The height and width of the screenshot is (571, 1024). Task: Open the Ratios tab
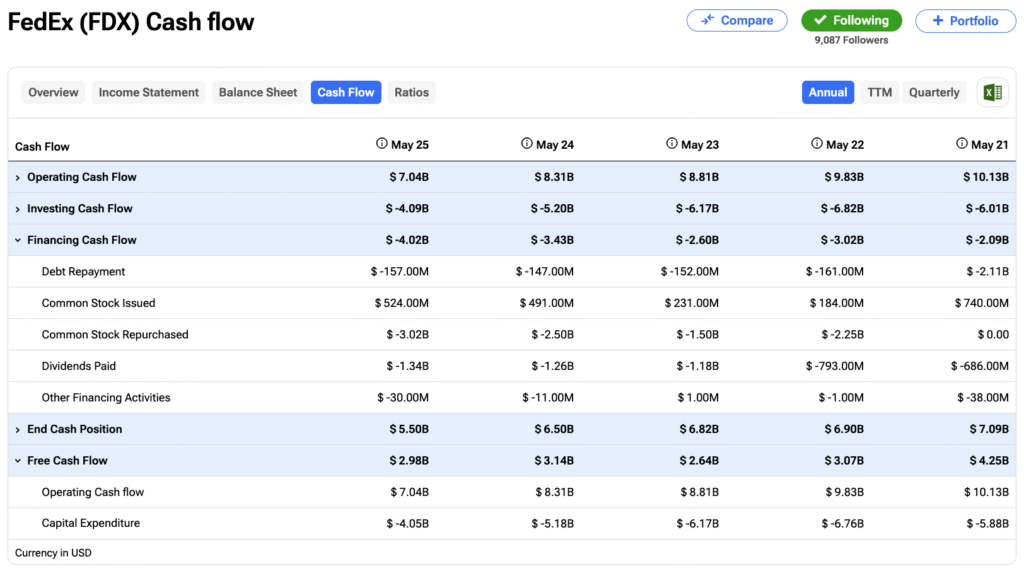click(411, 92)
